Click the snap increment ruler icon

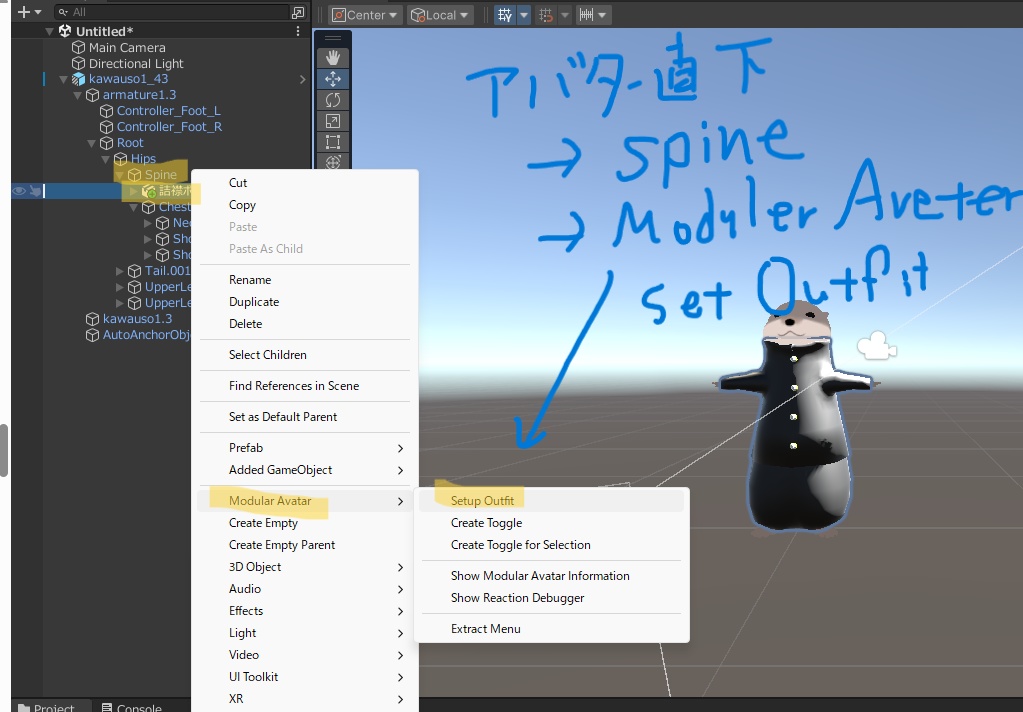(x=587, y=14)
